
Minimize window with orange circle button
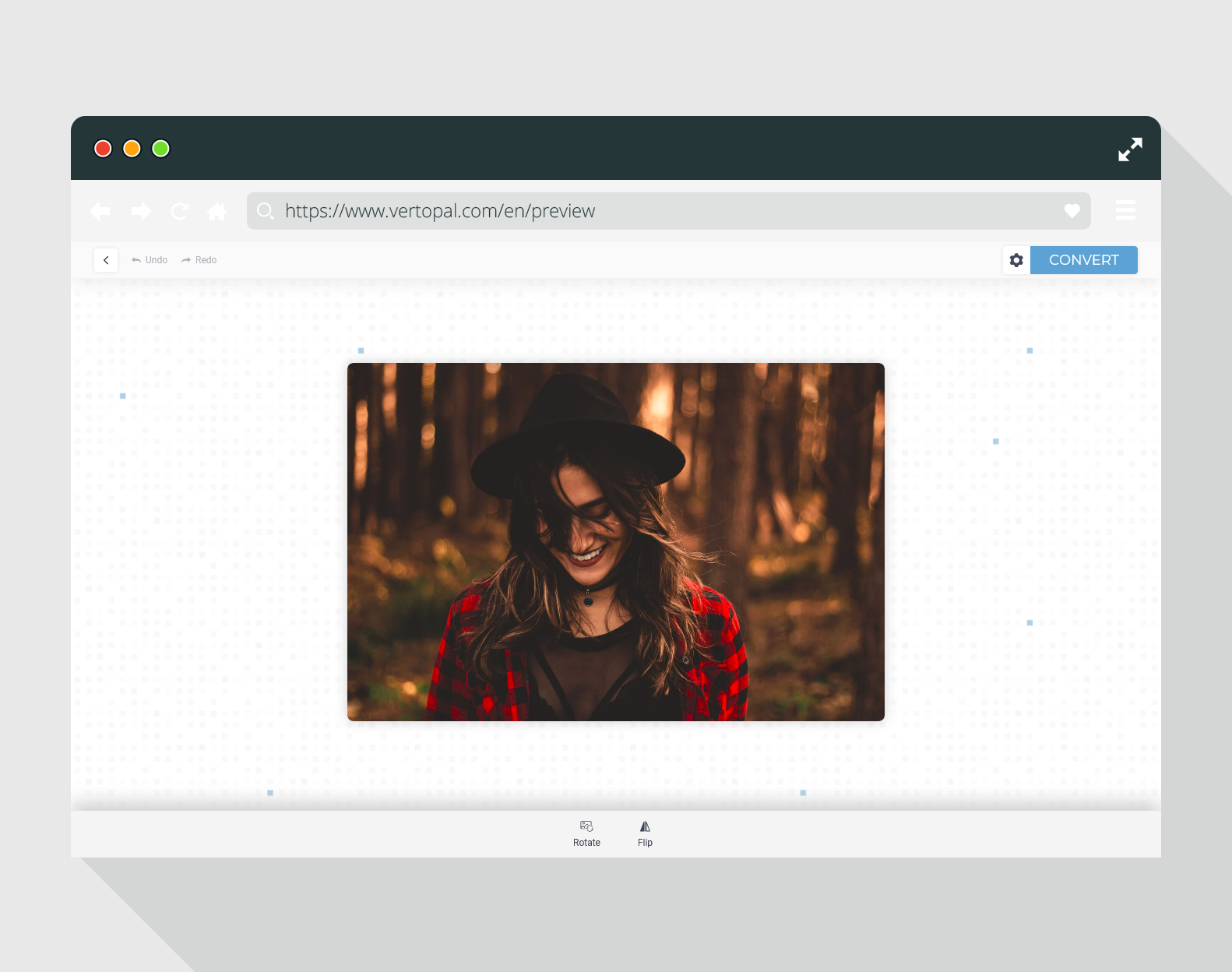click(132, 149)
